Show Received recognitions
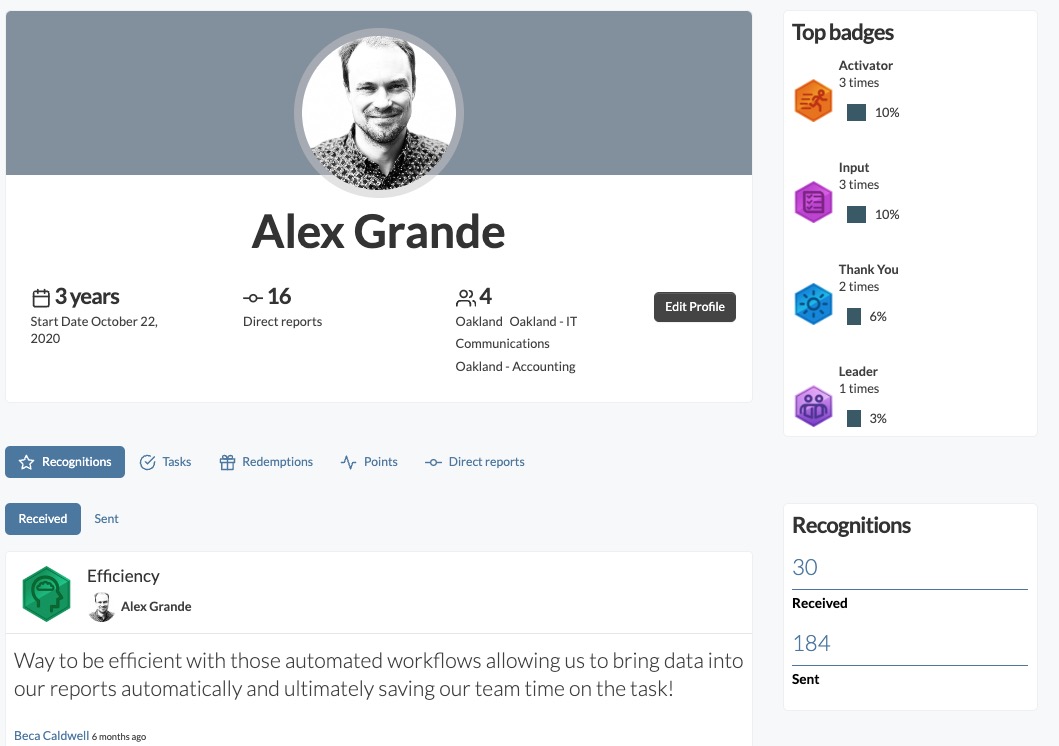The width and height of the screenshot is (1059, 746). (43, 519)
